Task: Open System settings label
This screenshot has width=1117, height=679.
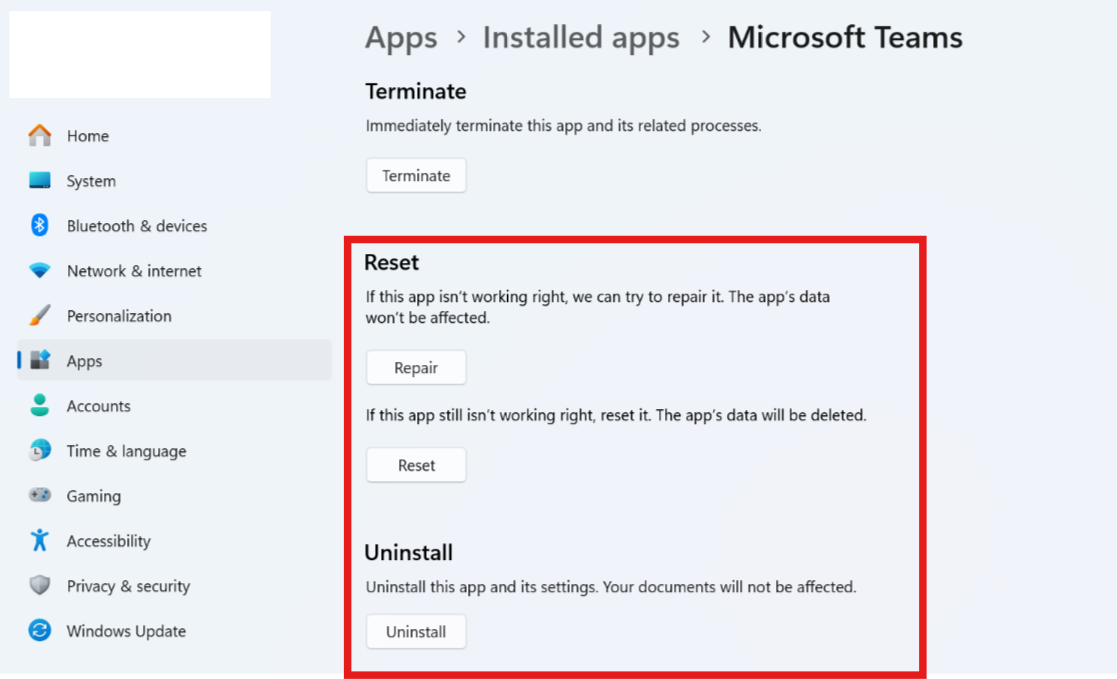Action: [x=91, y=181]
